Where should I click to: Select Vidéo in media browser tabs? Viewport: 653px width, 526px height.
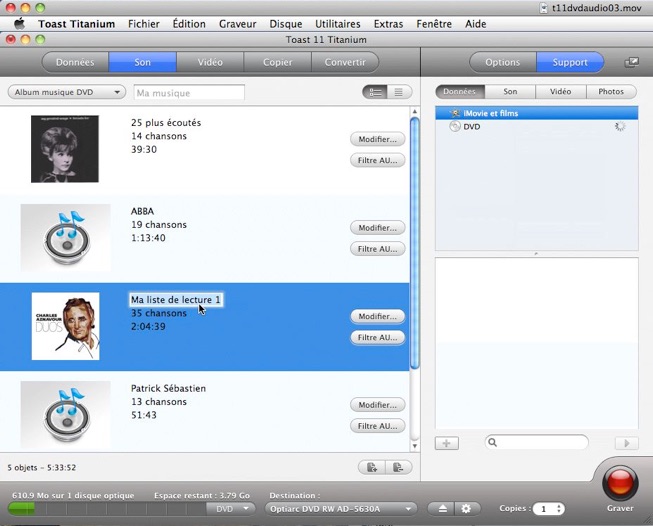(561, 92)
